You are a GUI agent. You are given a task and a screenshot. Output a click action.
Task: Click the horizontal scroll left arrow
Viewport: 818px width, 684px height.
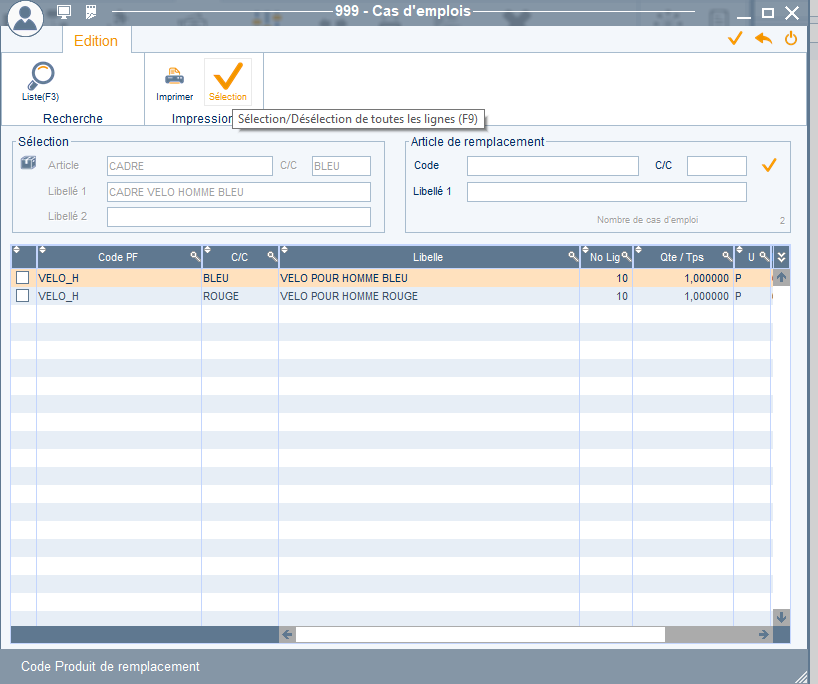pos(287,634)
